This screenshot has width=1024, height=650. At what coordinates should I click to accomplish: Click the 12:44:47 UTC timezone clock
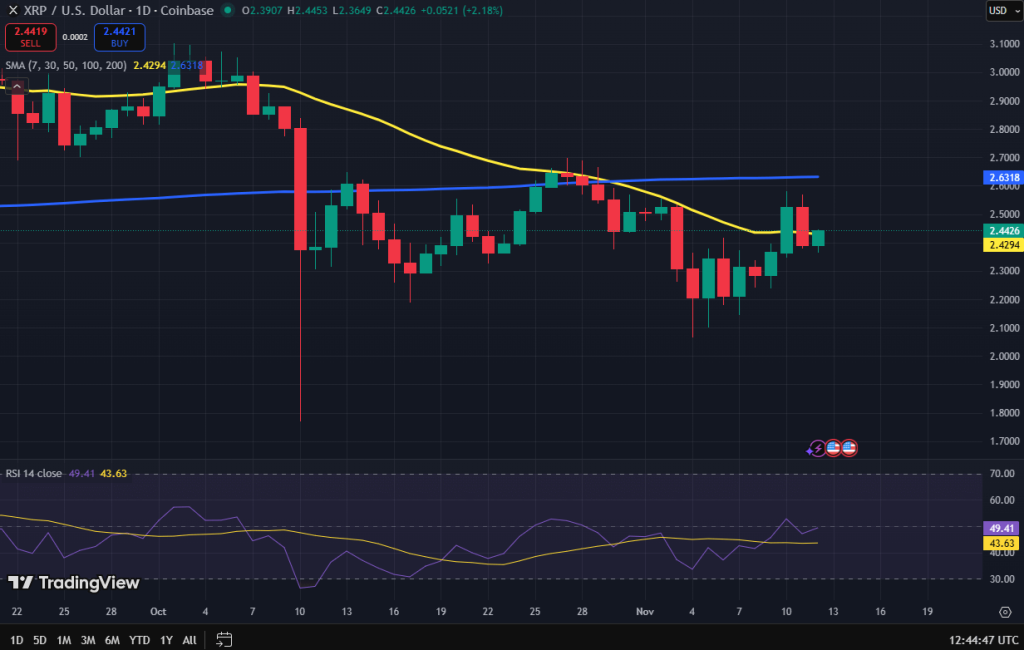click(x=984, y=640)
